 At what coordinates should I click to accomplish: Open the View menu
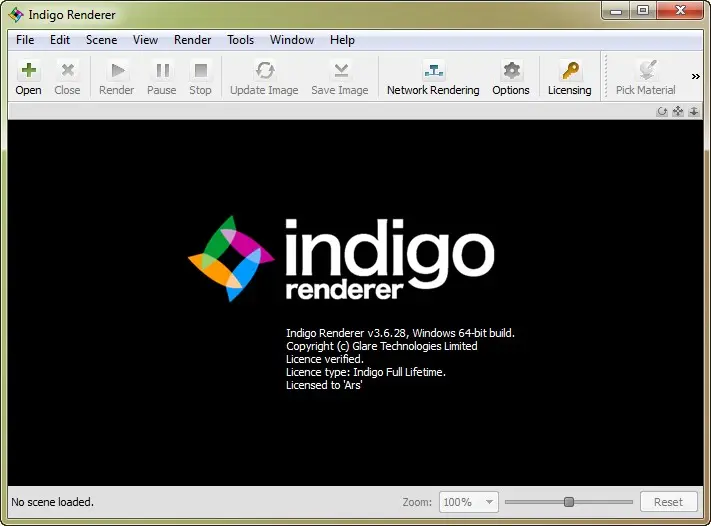tap(145, 40)
